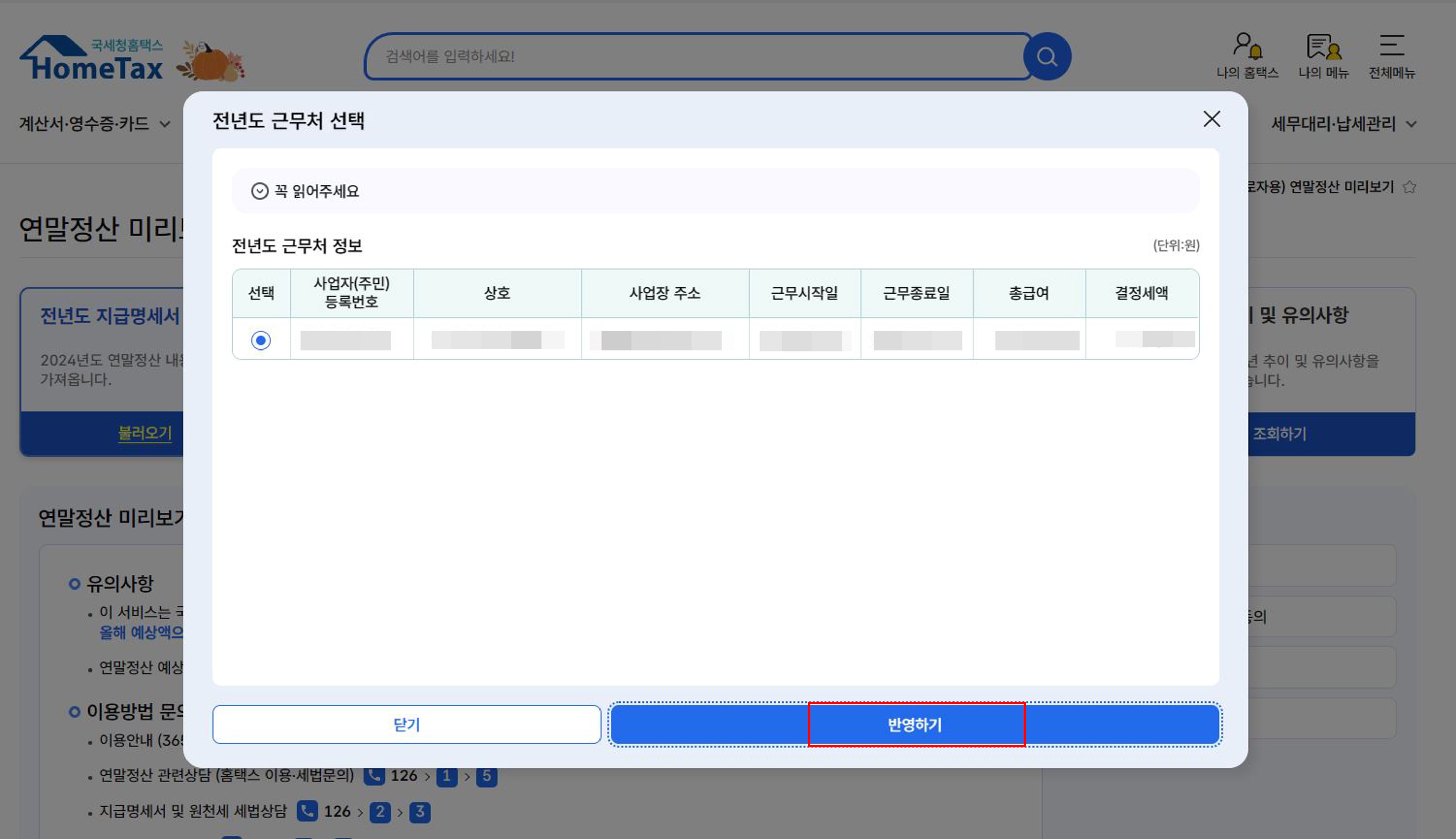Click phone icon next to 126 > 2 > 3
This screenshot has width=1456, height=839.
coord(307,811)
